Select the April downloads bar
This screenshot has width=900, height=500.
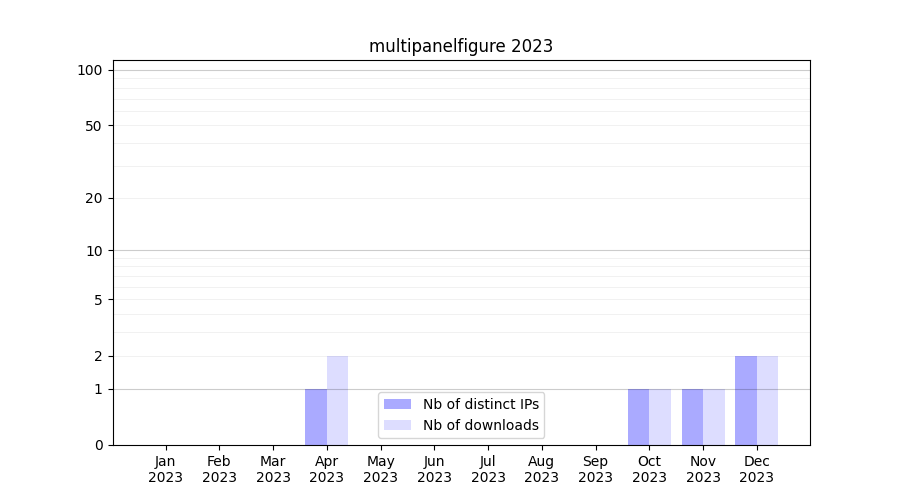coord(338,400)
